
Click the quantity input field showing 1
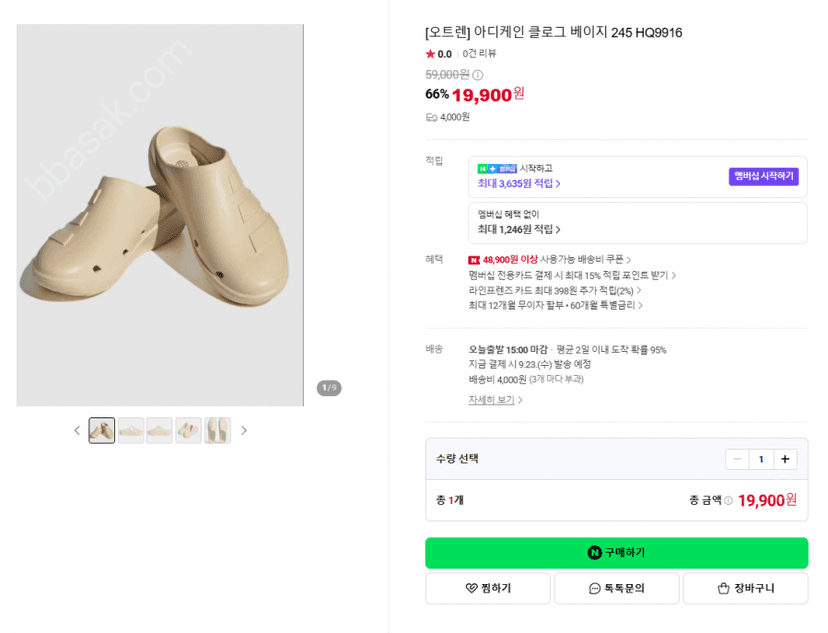click(761, 459)
